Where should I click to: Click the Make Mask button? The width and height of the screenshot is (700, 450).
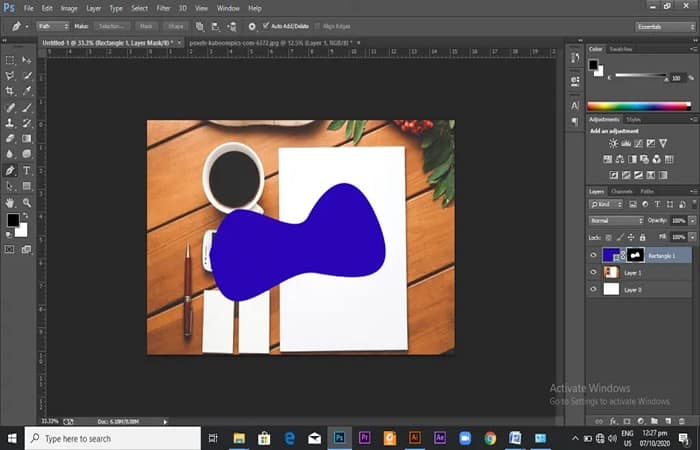(146, 26)
